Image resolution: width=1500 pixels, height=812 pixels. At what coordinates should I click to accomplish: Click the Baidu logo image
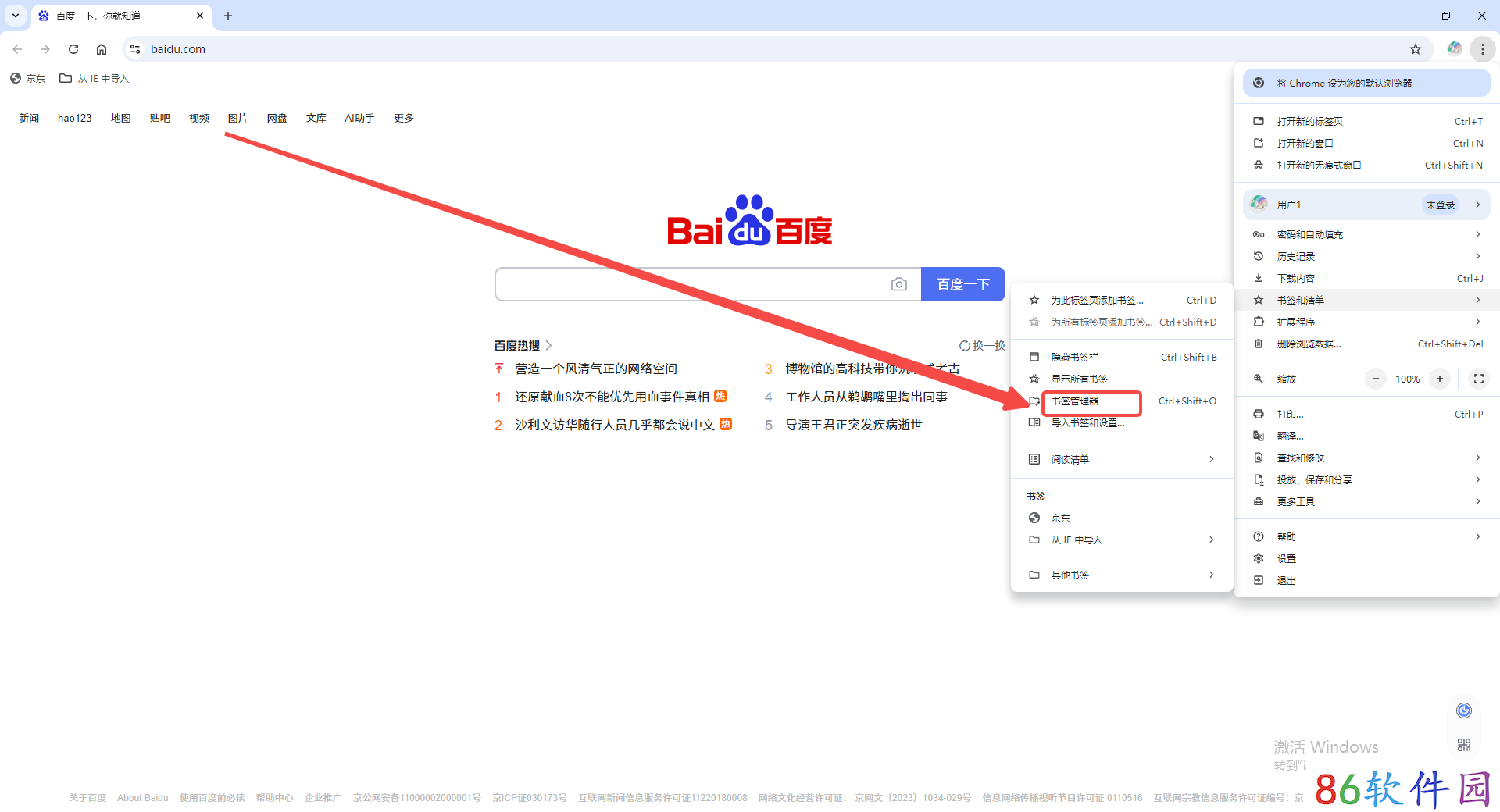[750, 220]
